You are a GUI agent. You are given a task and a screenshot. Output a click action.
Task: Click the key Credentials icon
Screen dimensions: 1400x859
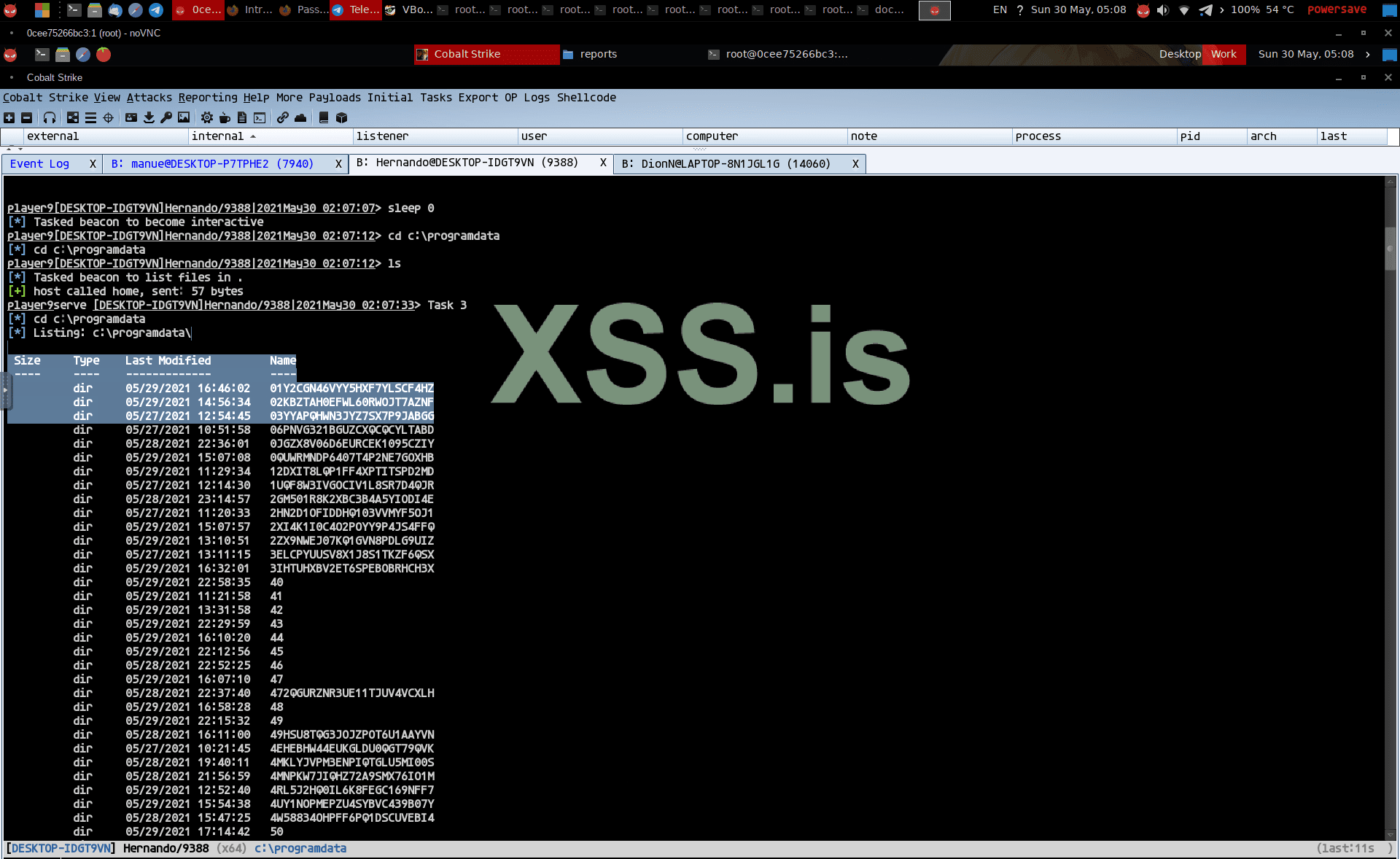pos(166,117)
